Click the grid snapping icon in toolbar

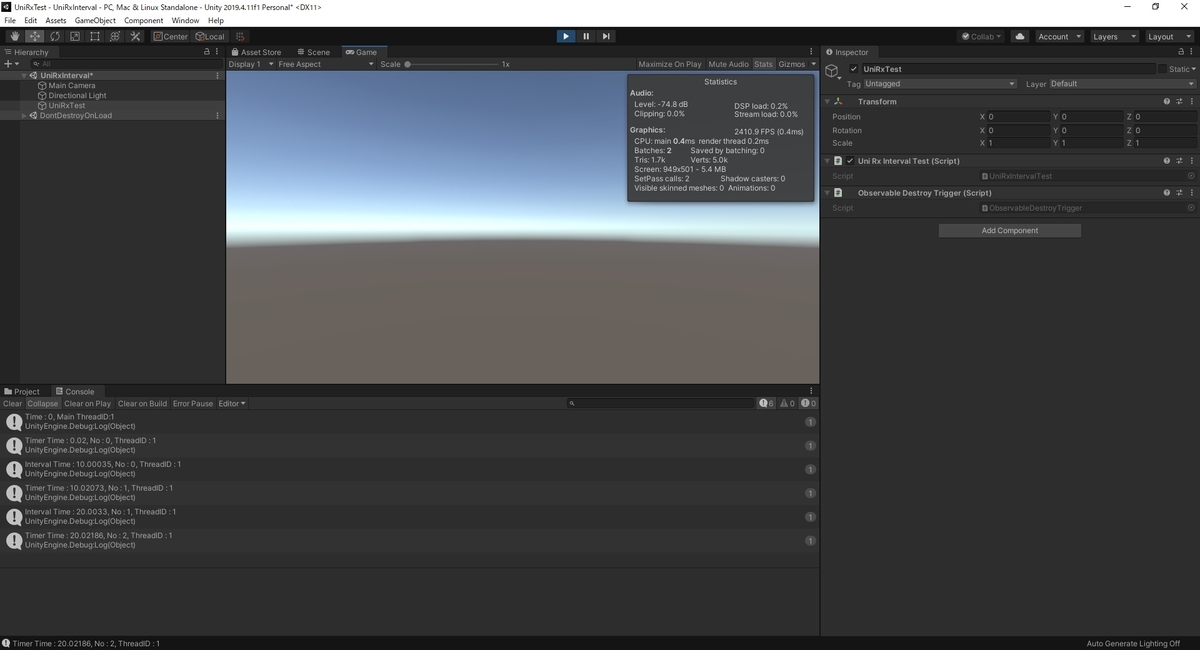(240, 36)
